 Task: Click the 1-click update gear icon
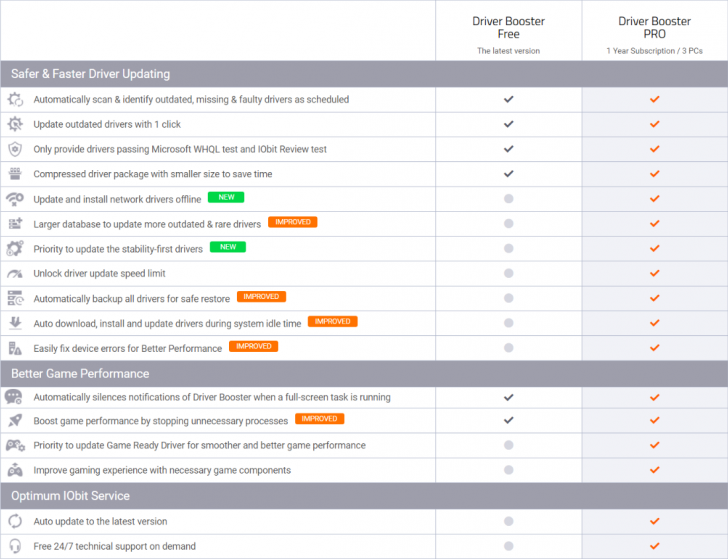[15, 124]
